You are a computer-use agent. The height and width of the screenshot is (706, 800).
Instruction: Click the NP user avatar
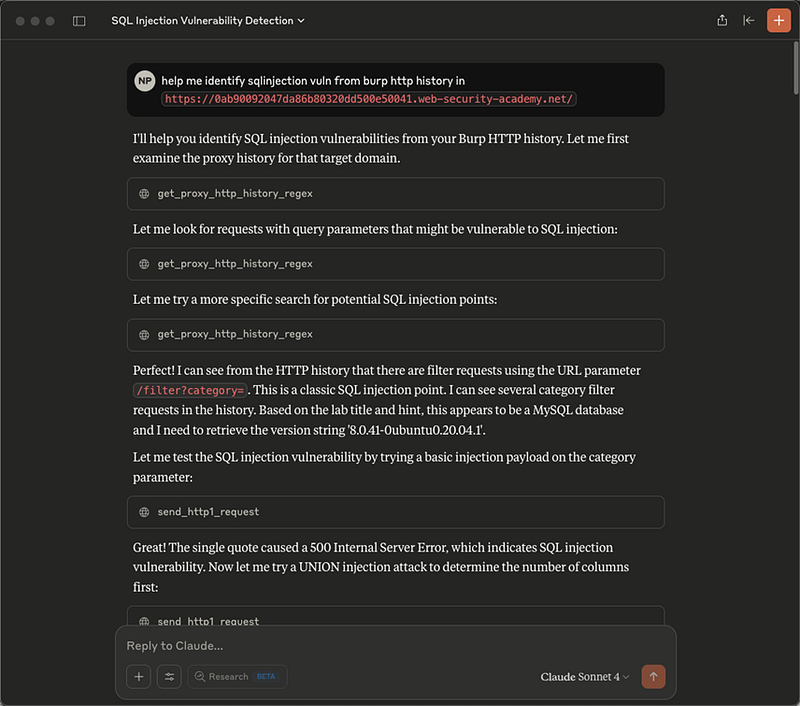pyautogui.click(x=145, y=81)
